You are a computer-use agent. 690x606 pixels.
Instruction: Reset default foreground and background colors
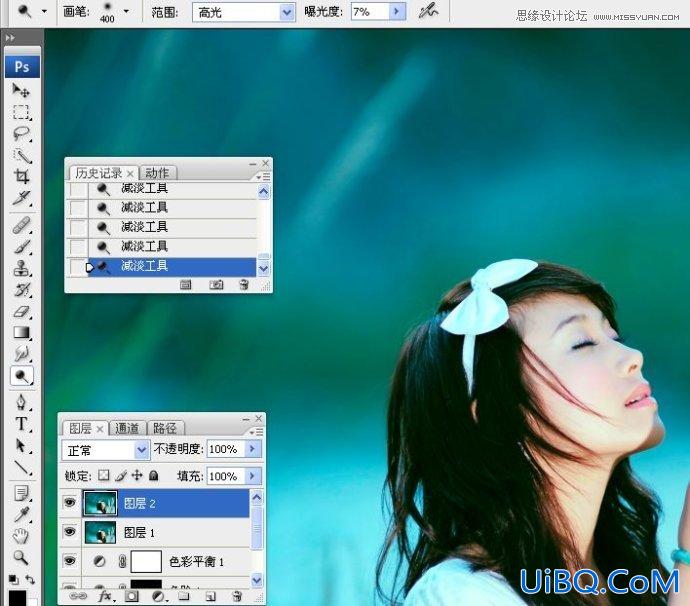13,579
